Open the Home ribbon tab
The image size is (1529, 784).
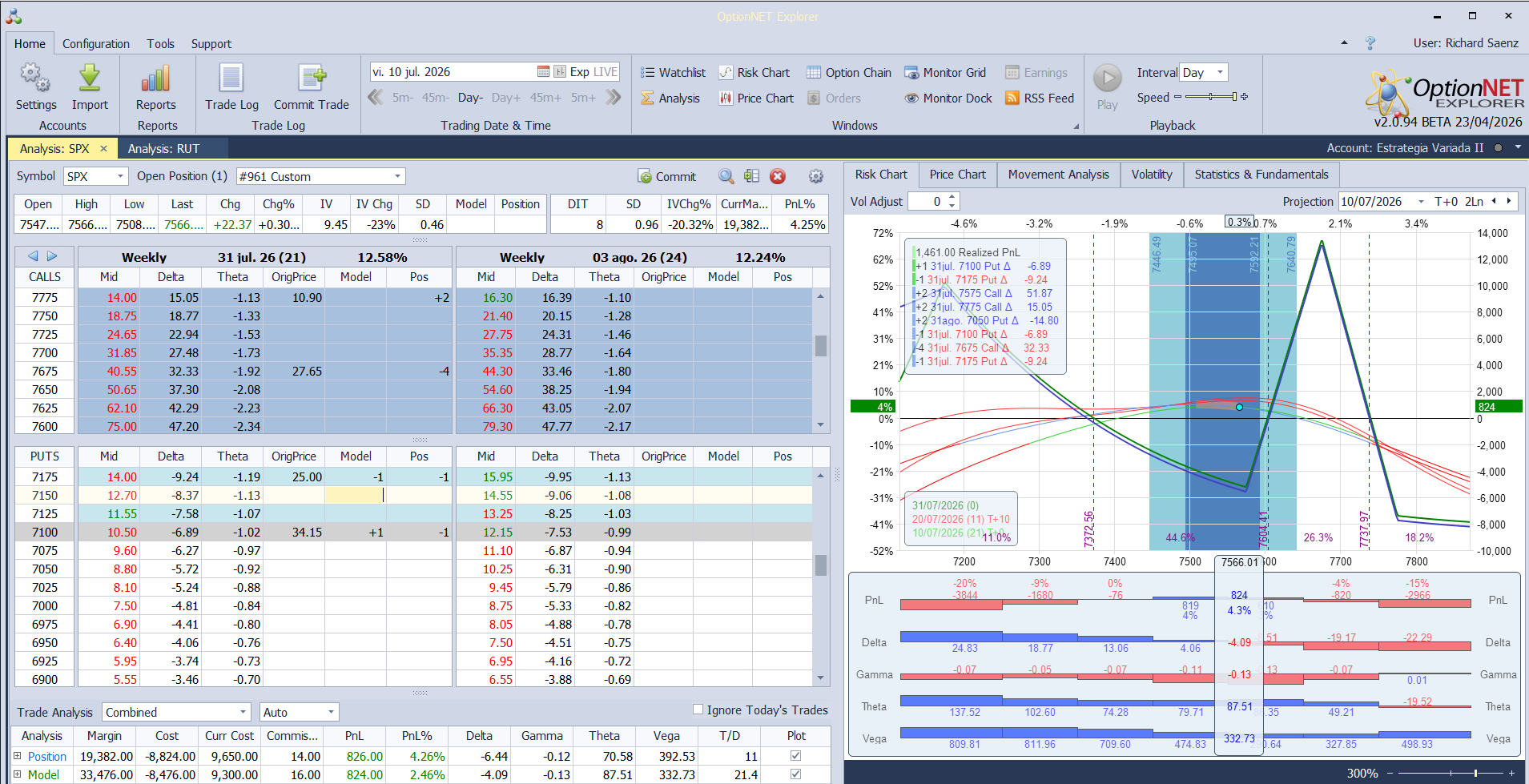30,44
